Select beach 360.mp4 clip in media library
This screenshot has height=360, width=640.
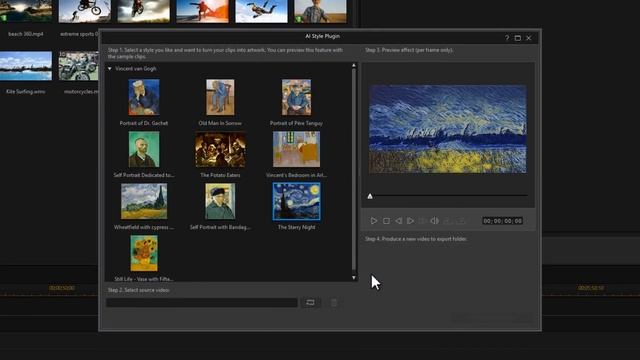click(26, 11)
